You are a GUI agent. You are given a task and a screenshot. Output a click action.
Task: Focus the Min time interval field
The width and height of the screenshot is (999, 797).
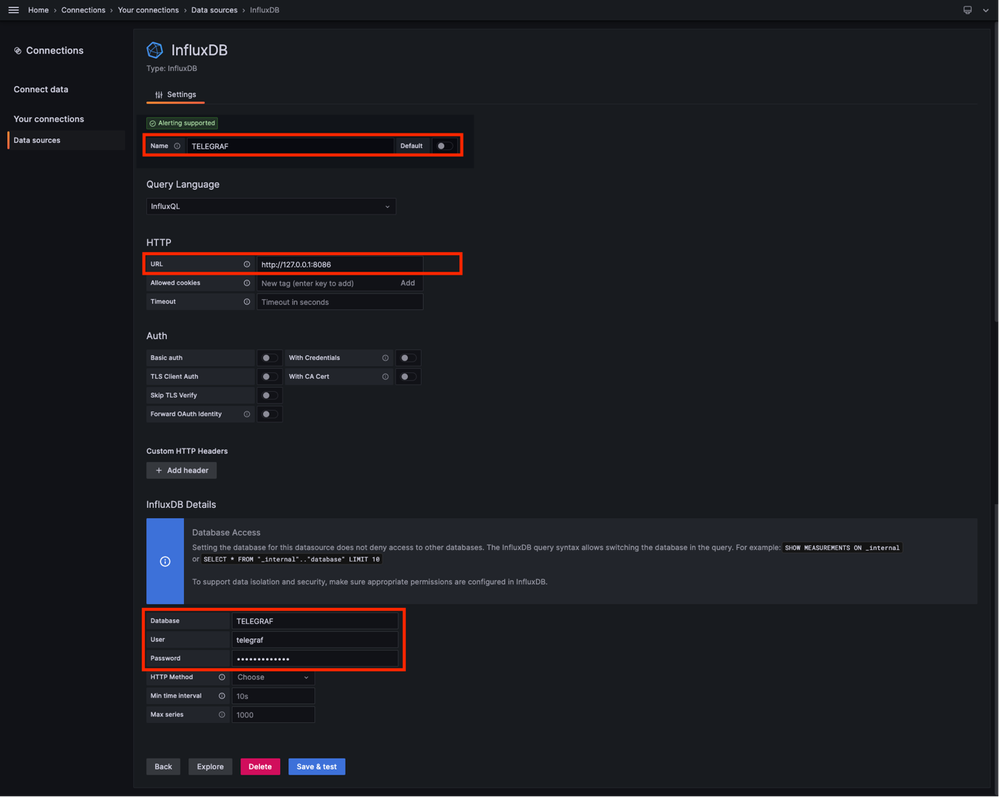coord(273,696)
